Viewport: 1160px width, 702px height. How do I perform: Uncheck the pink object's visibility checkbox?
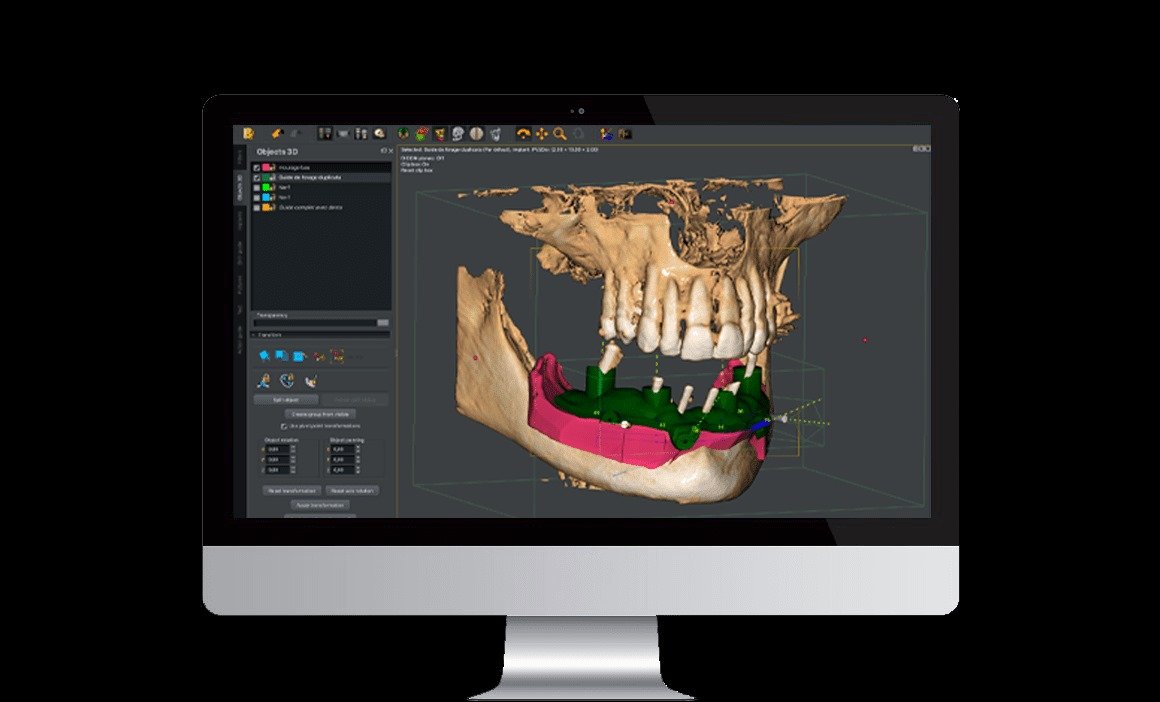[257, 167]
